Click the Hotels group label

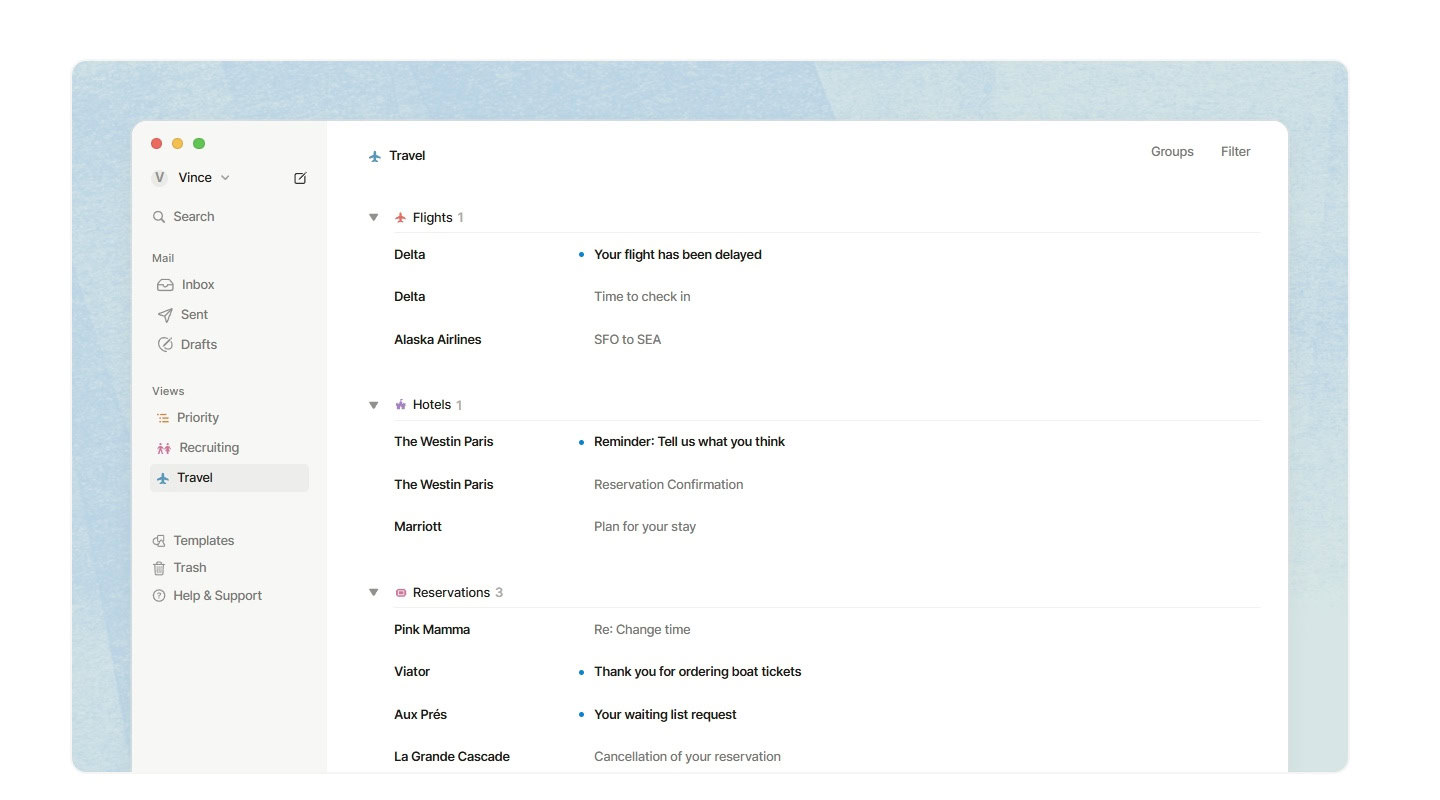[x=432, y=405]
